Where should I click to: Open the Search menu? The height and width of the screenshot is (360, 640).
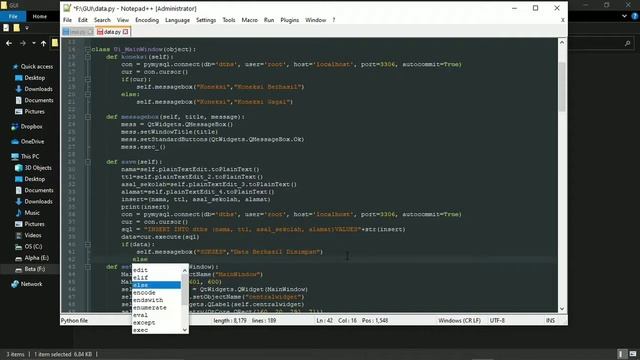(102, 20)
